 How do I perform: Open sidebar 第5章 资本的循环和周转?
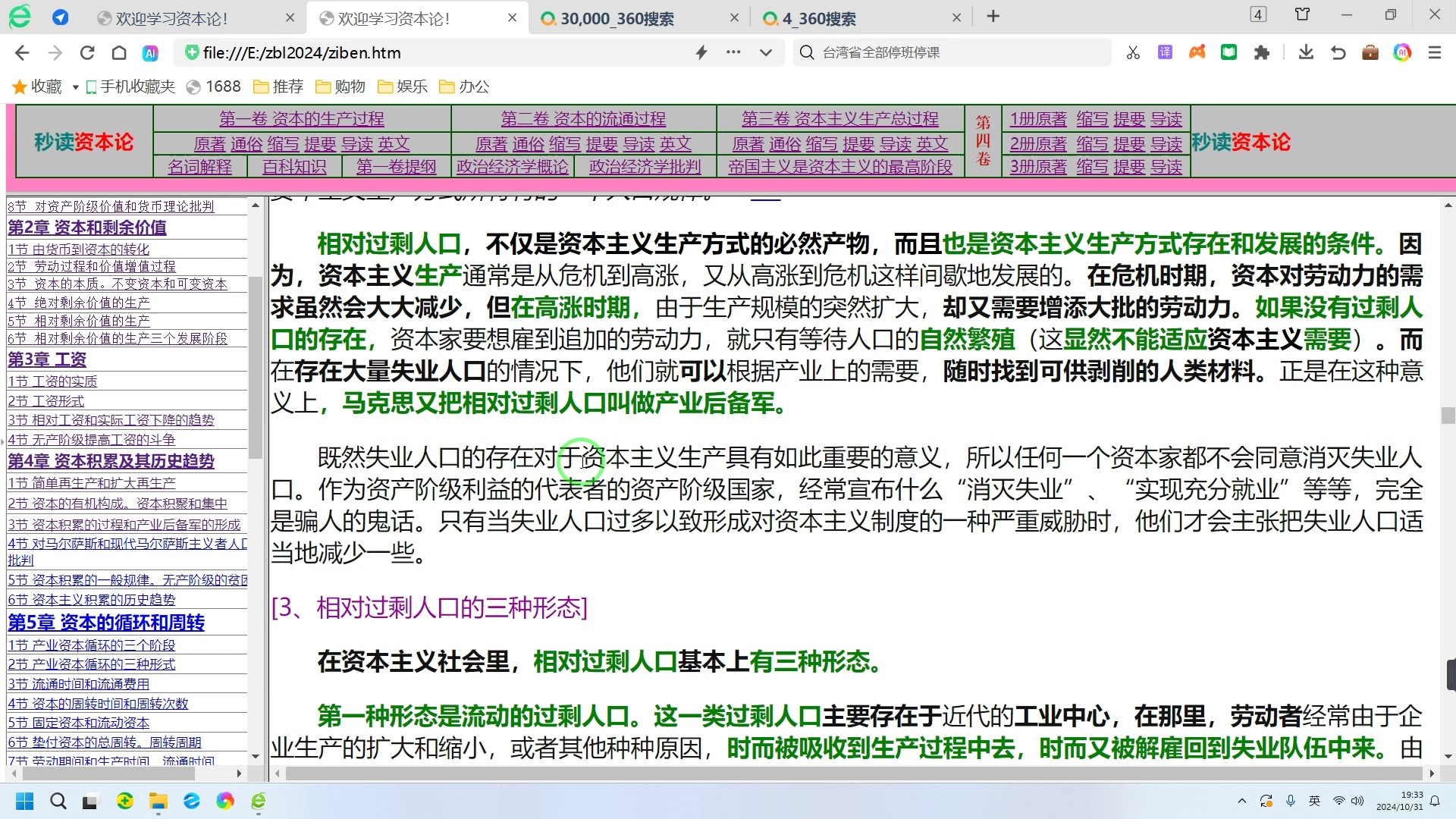click(x=106, y=623)
